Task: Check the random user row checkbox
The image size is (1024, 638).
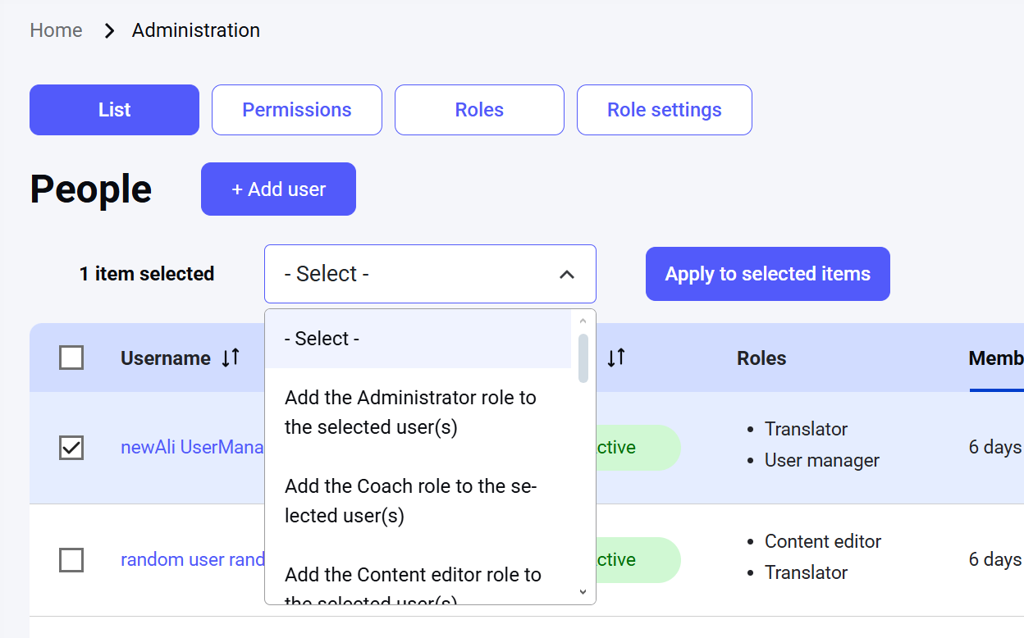Action: pos(71,560)
